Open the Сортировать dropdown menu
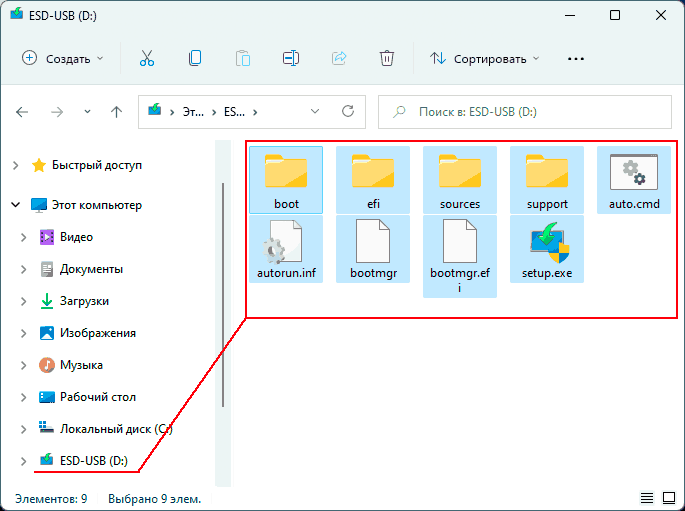This screenshot has width=685, height=511. 484,59
